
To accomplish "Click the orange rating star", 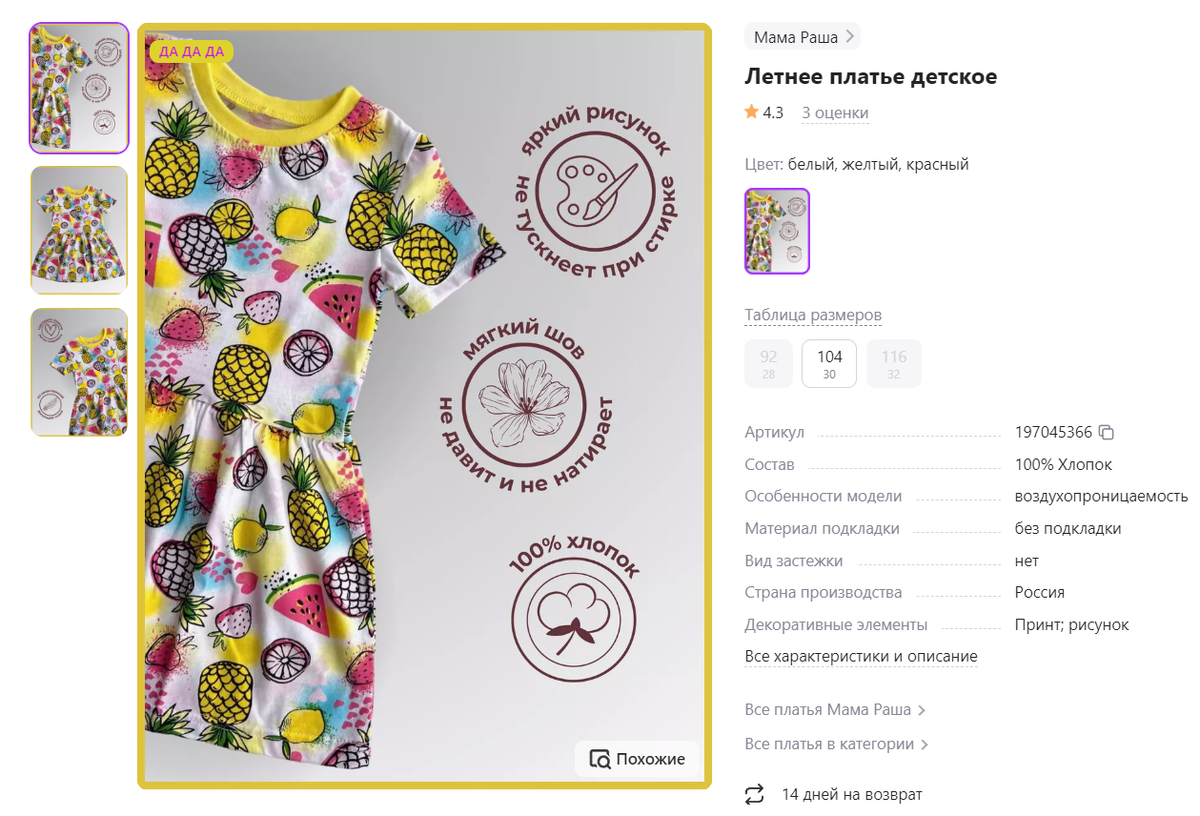I will point(752,112).
